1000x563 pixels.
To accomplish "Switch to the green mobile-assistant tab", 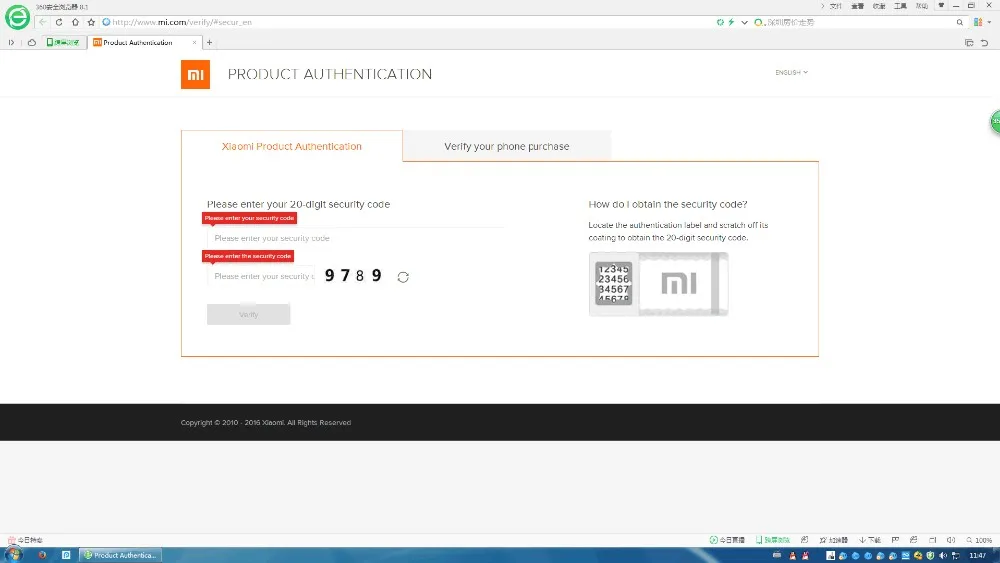I will point(63,43).
